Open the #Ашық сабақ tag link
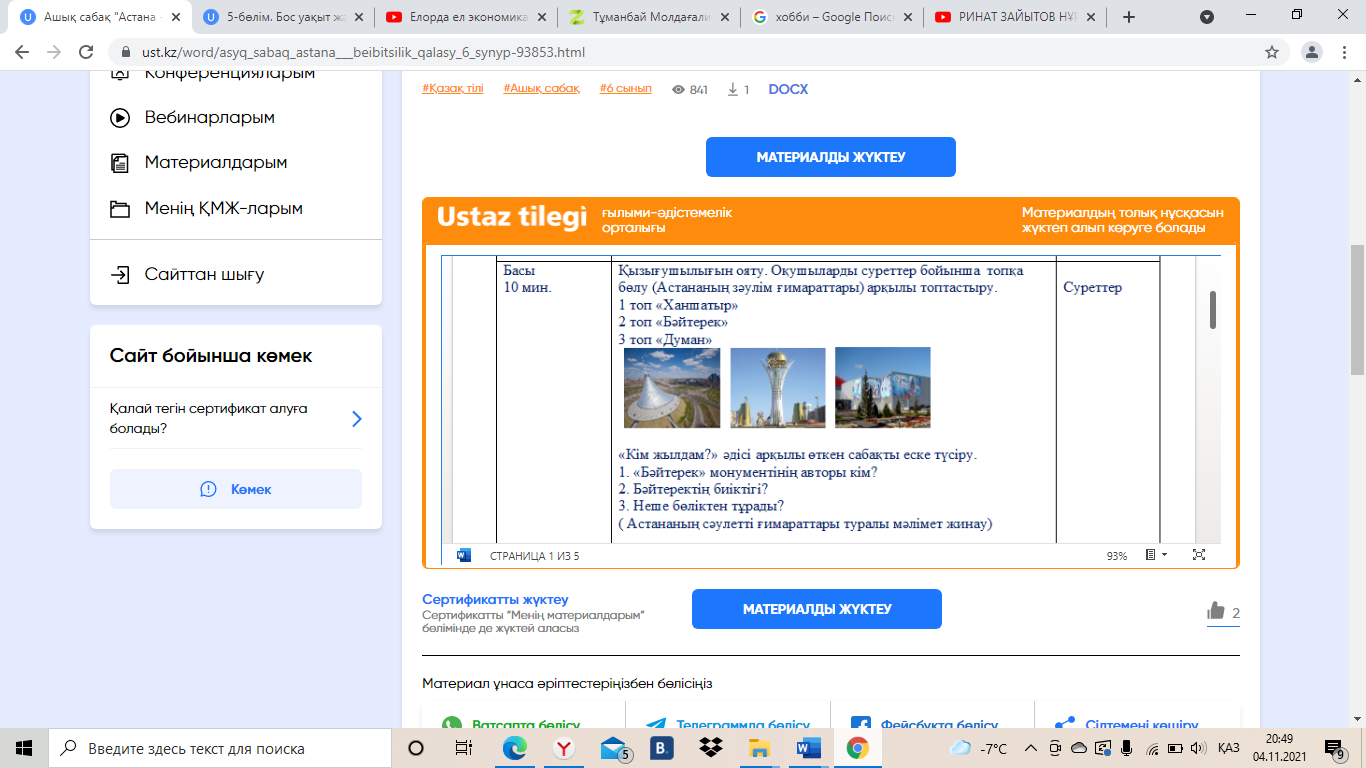The image size is (1366, 768). tap(542, 88)
